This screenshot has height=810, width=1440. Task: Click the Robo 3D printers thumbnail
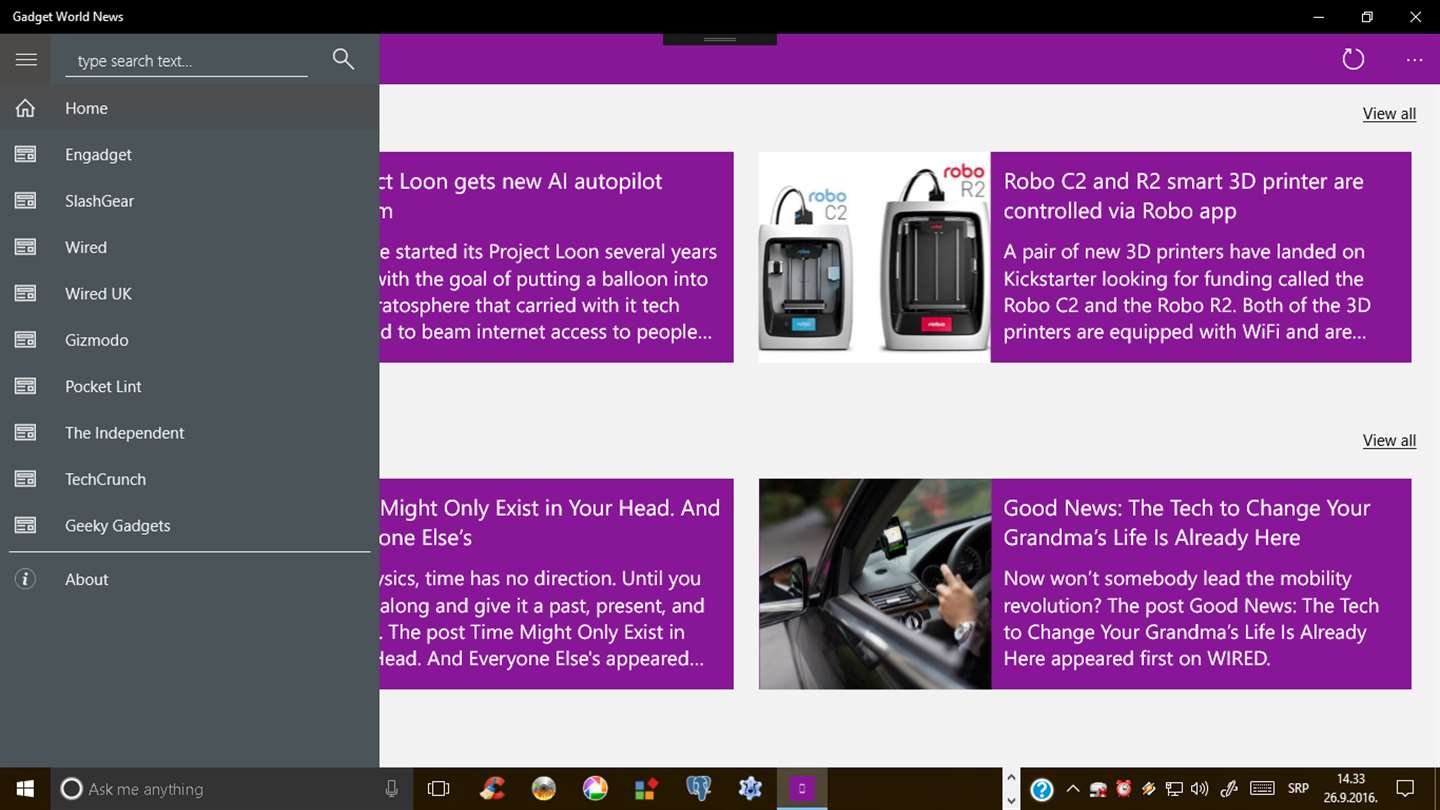point(875,257)
